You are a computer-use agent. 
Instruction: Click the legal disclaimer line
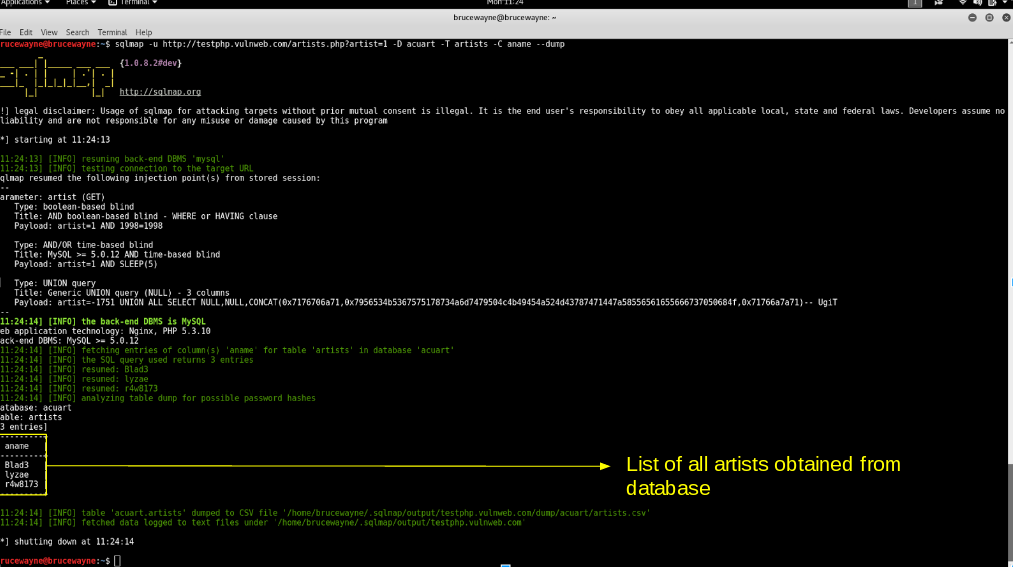tap(503, 116)
